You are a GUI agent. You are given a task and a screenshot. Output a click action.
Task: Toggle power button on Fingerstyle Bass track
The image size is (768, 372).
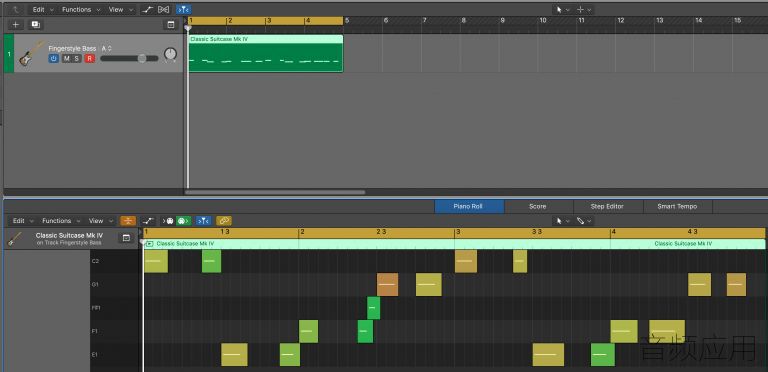[53, 59]
